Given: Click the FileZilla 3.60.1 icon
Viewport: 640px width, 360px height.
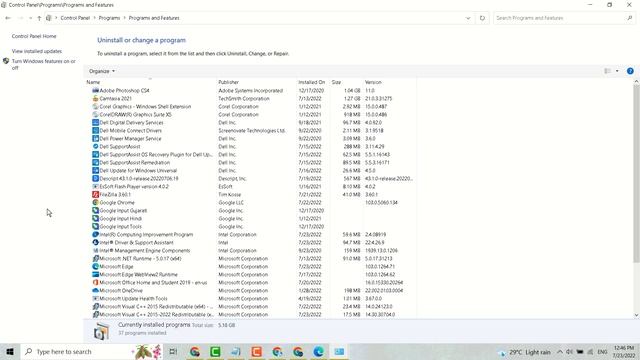Looking at the screenshot, I should coord(96,195).
